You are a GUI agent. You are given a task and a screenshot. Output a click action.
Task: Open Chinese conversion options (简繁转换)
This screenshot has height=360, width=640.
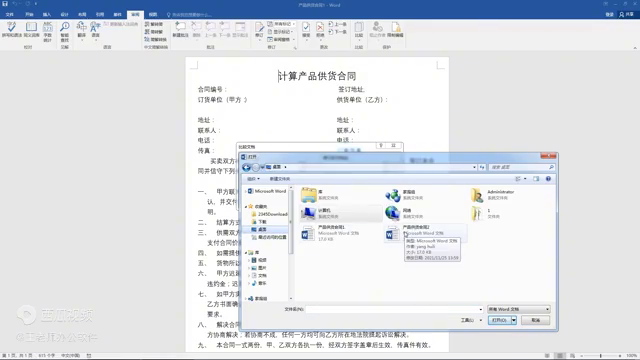[156, 39]
